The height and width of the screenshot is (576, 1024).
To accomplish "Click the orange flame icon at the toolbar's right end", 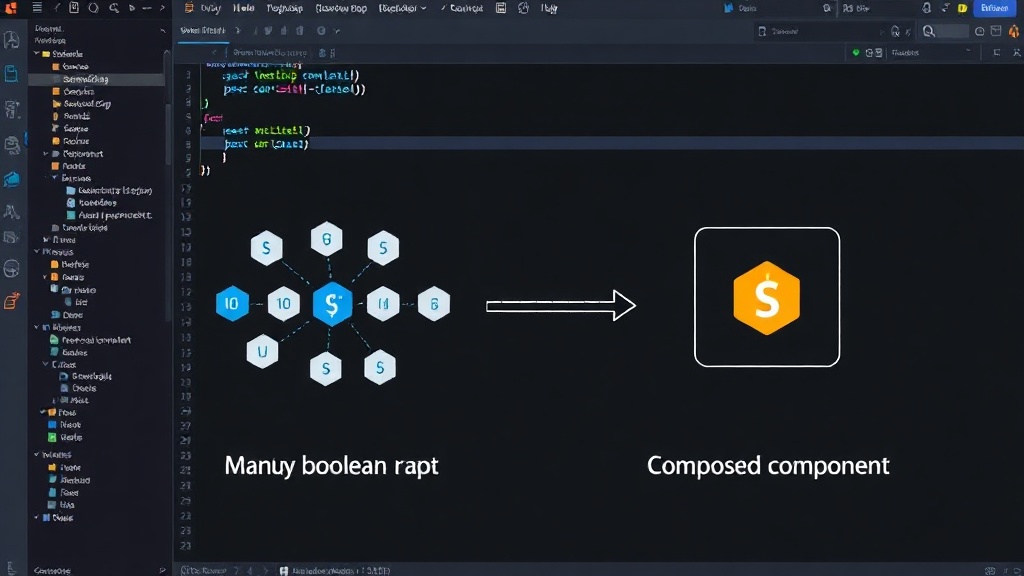I will click(x=1014, y=31).
